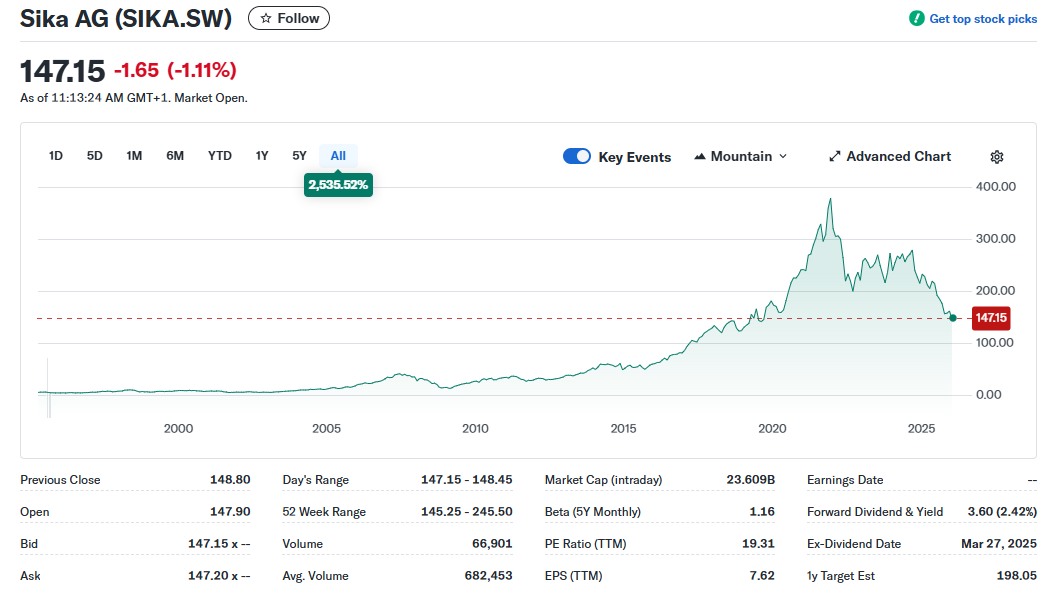Select the 1M chart range
The image size is (1057, 603).
134,156
